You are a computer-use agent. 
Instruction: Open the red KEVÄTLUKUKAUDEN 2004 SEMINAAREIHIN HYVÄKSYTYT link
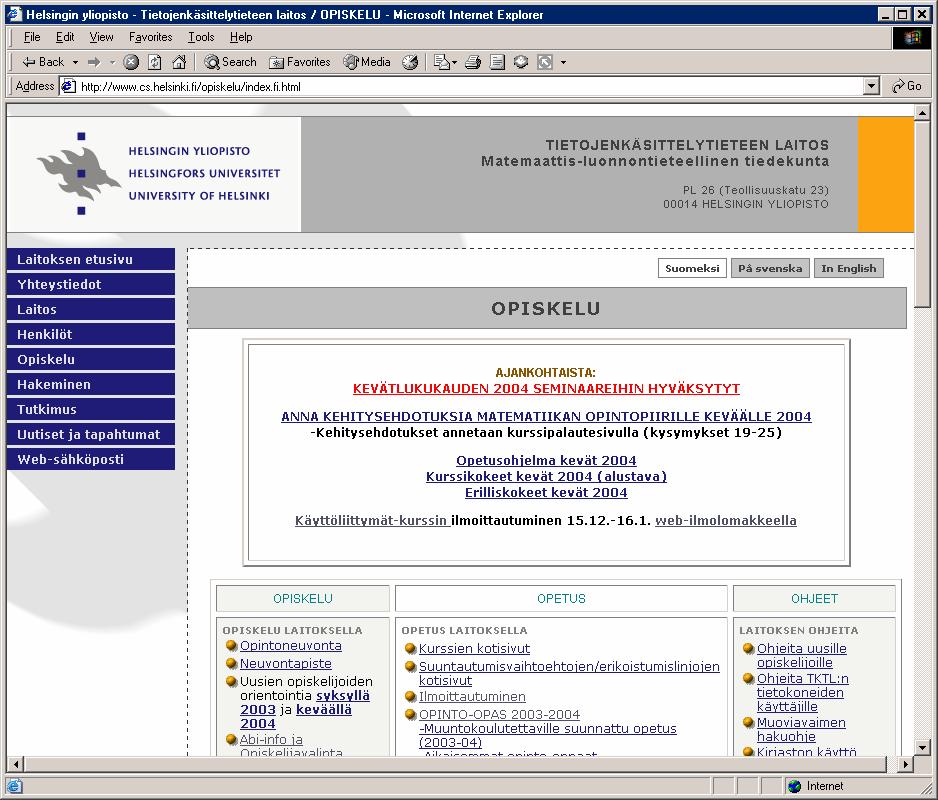point(546,388)
